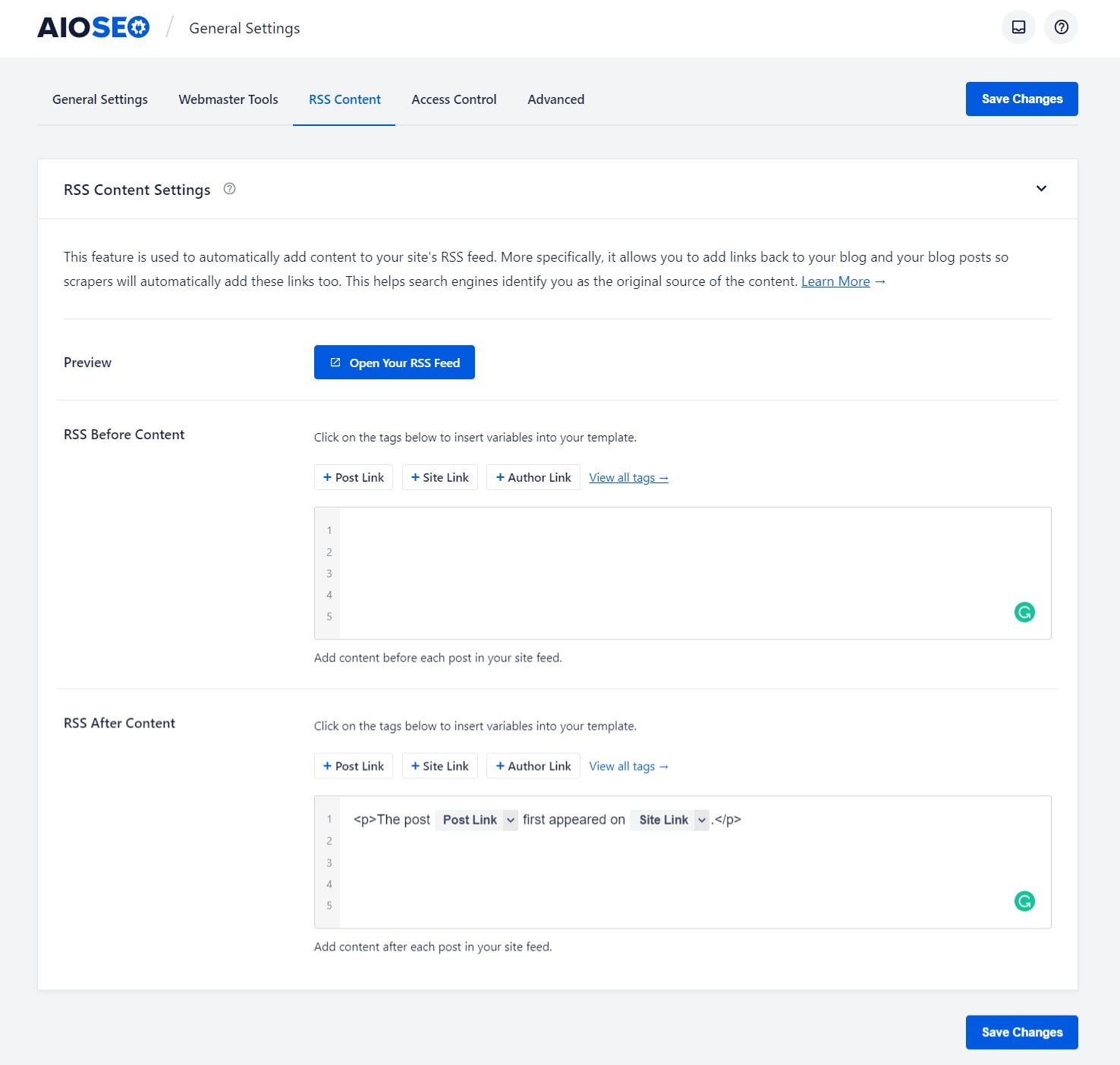
Task: Switch to the Webmaster Tools tab
Action: [x=228, y=99]
